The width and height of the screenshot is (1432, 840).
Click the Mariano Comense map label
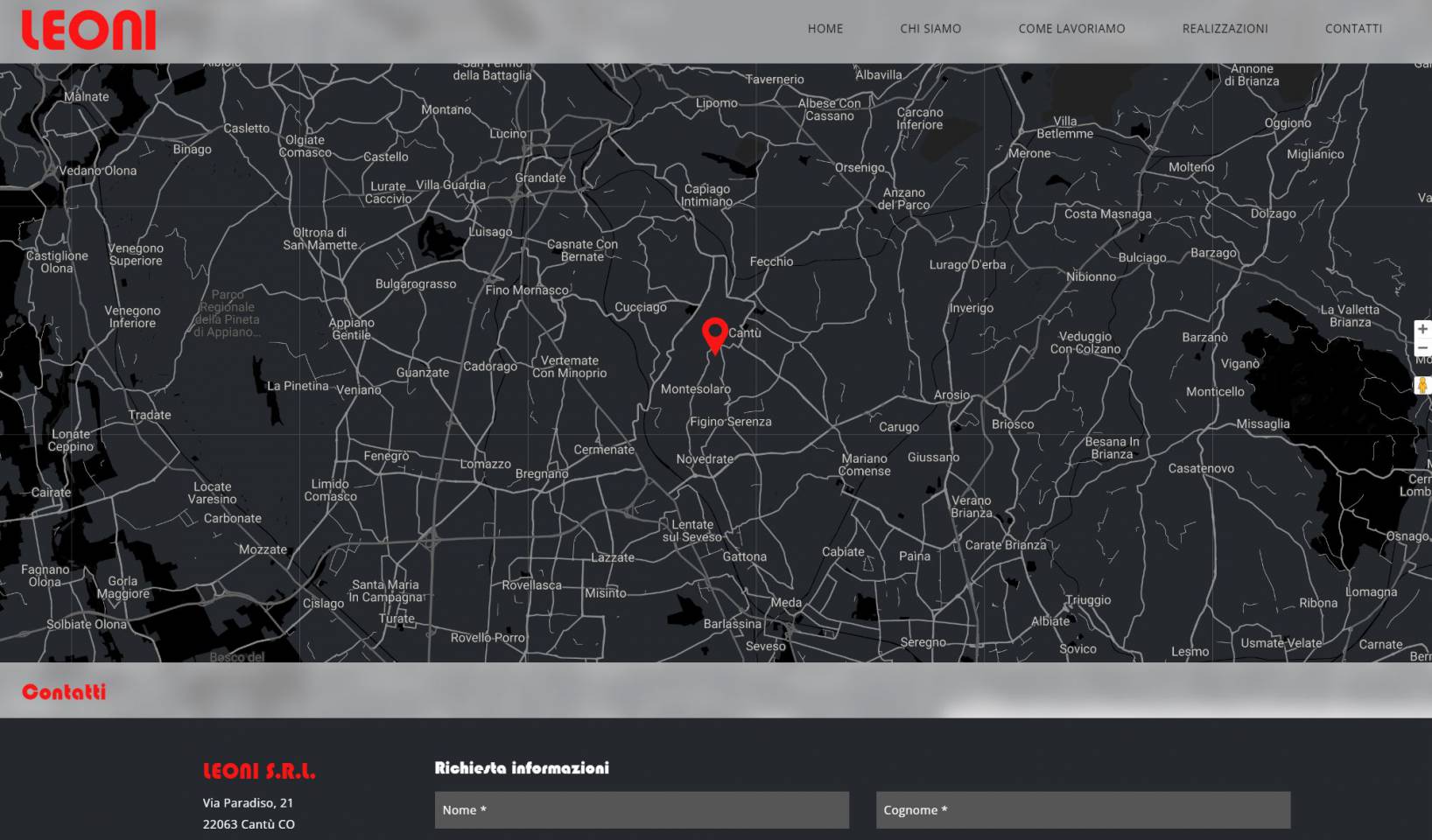pos(865,465)
